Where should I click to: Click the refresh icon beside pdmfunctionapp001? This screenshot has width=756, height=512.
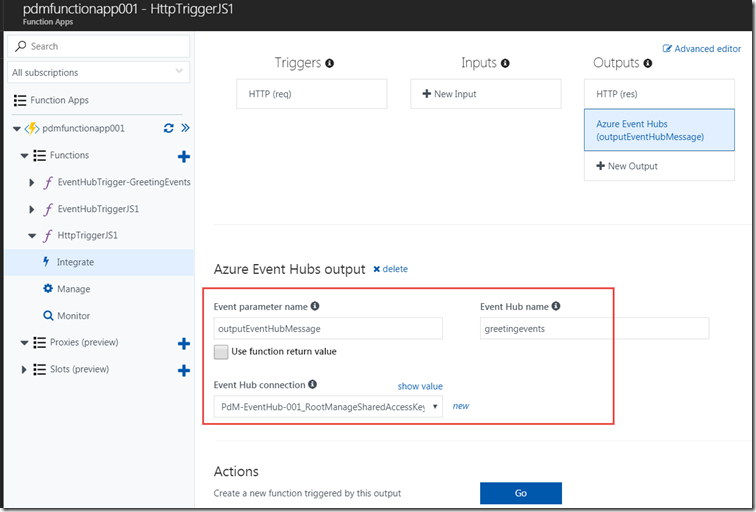pyautogui.click(x=168, y=128)
